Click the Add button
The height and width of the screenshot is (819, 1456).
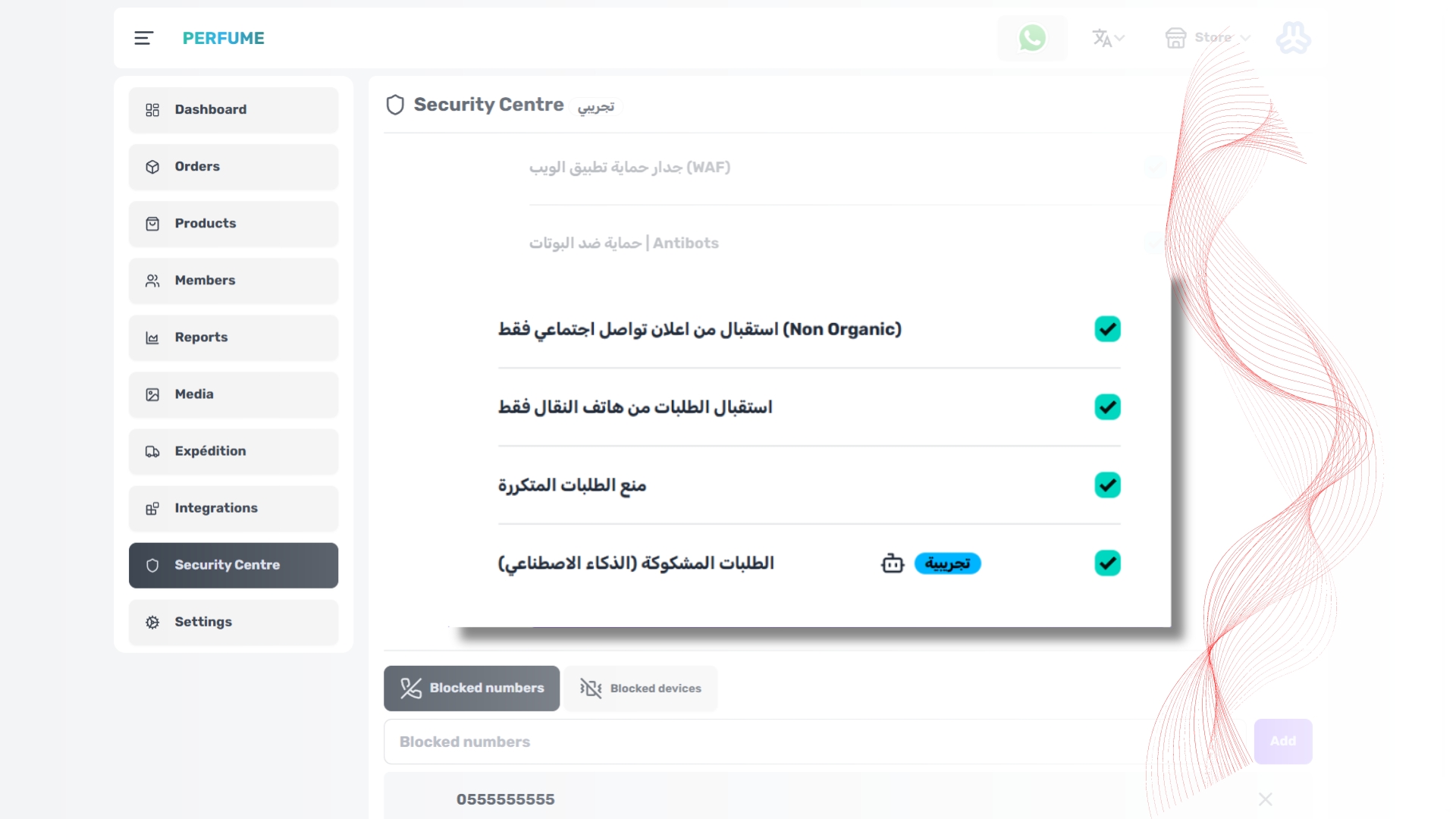coord(1283,742)
